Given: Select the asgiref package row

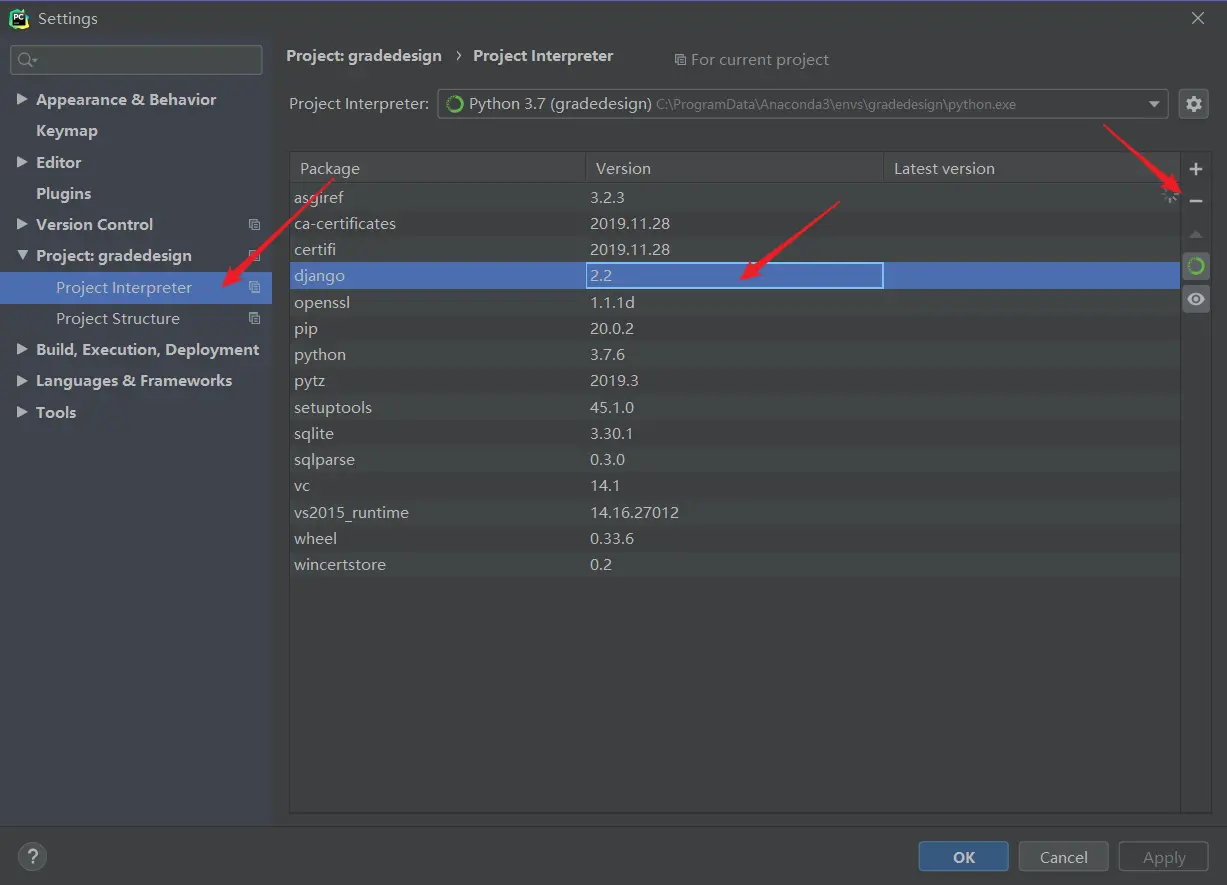Looking at the screenshot, I should click(735, 197).
